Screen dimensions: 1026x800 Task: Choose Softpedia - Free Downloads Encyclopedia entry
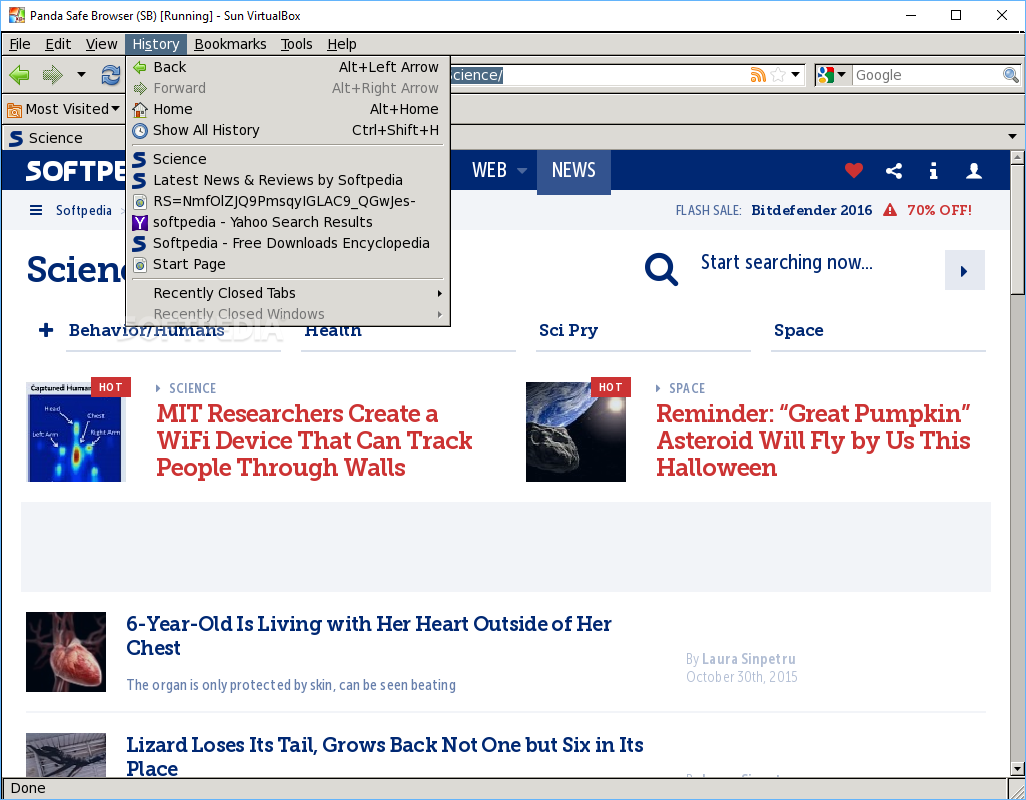click(287, 243)
